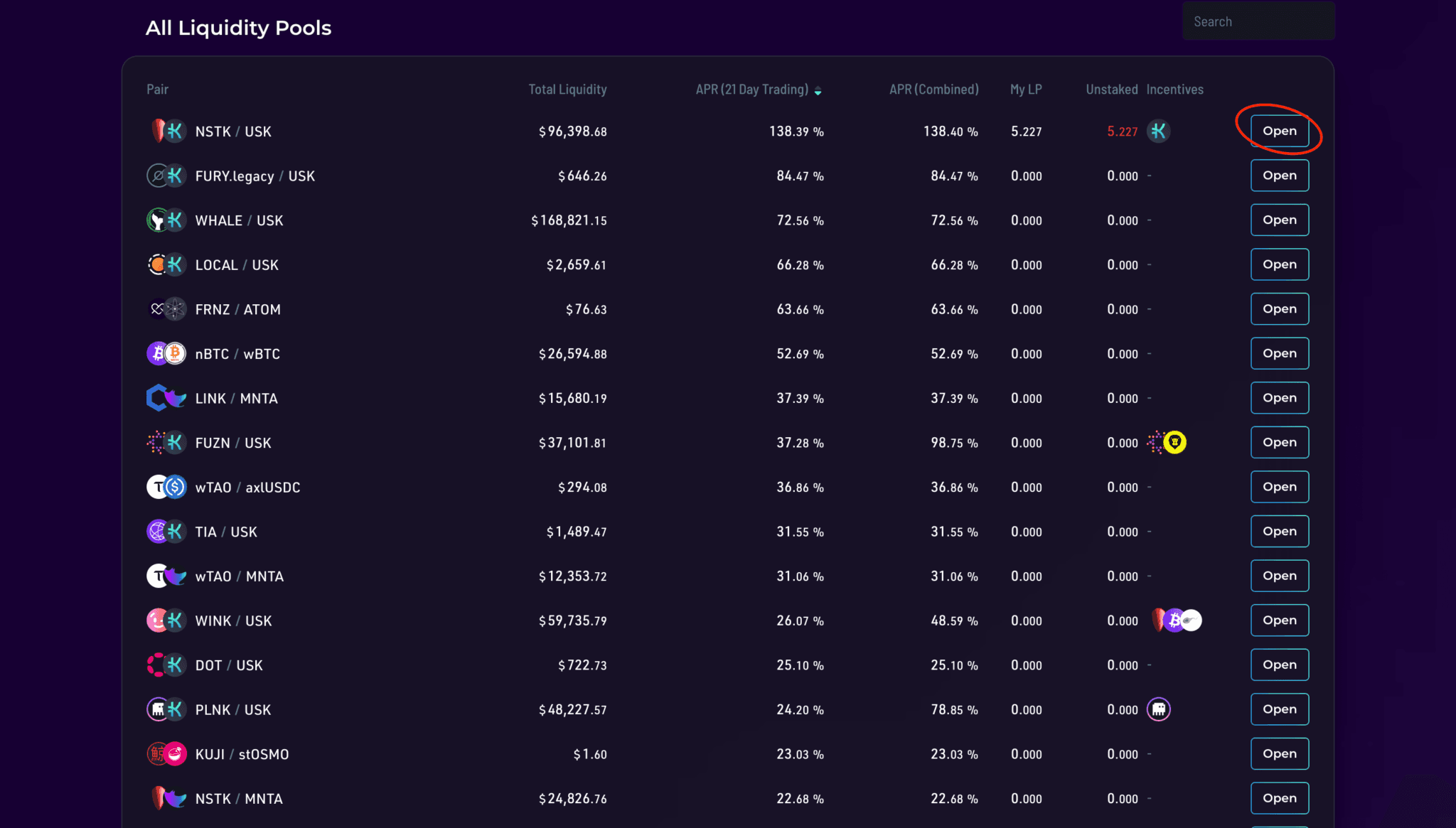Screen dimensions: 1456x828
Task: Click the incentive icons in WINK / USK row
Action: tap(1177, 620)
